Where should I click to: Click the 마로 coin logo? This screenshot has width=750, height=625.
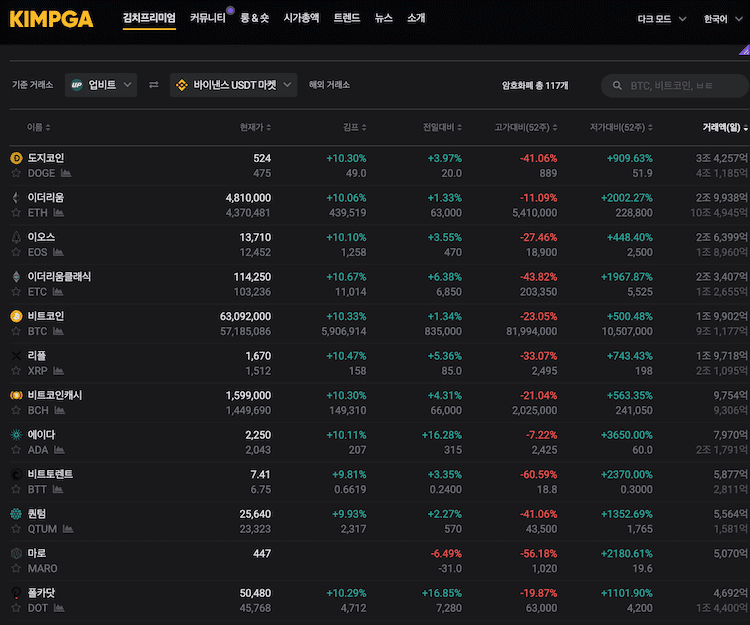[x=16, y=553]
